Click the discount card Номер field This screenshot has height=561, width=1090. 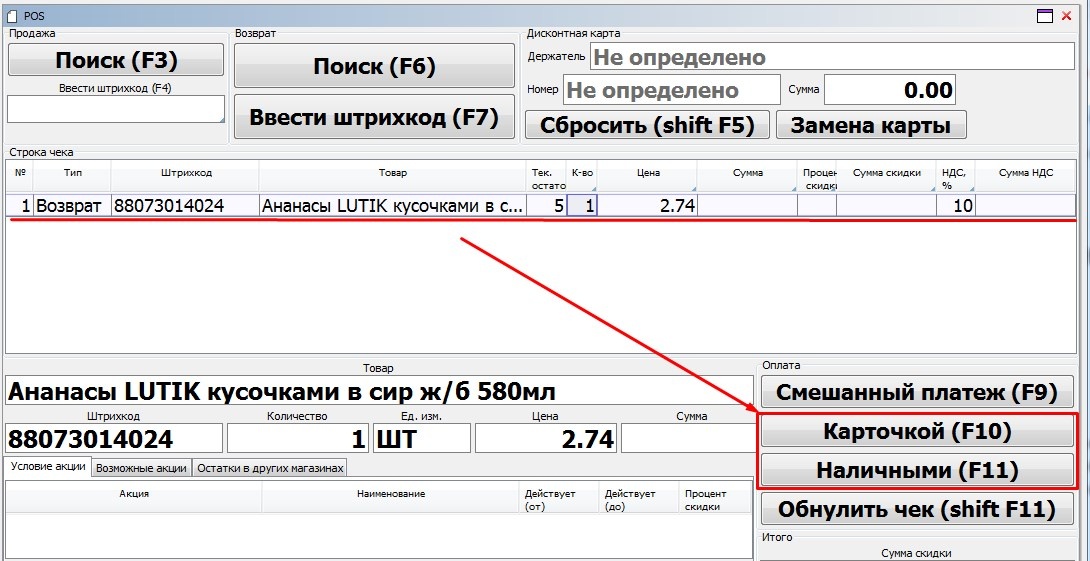click(x=671, y=90)
